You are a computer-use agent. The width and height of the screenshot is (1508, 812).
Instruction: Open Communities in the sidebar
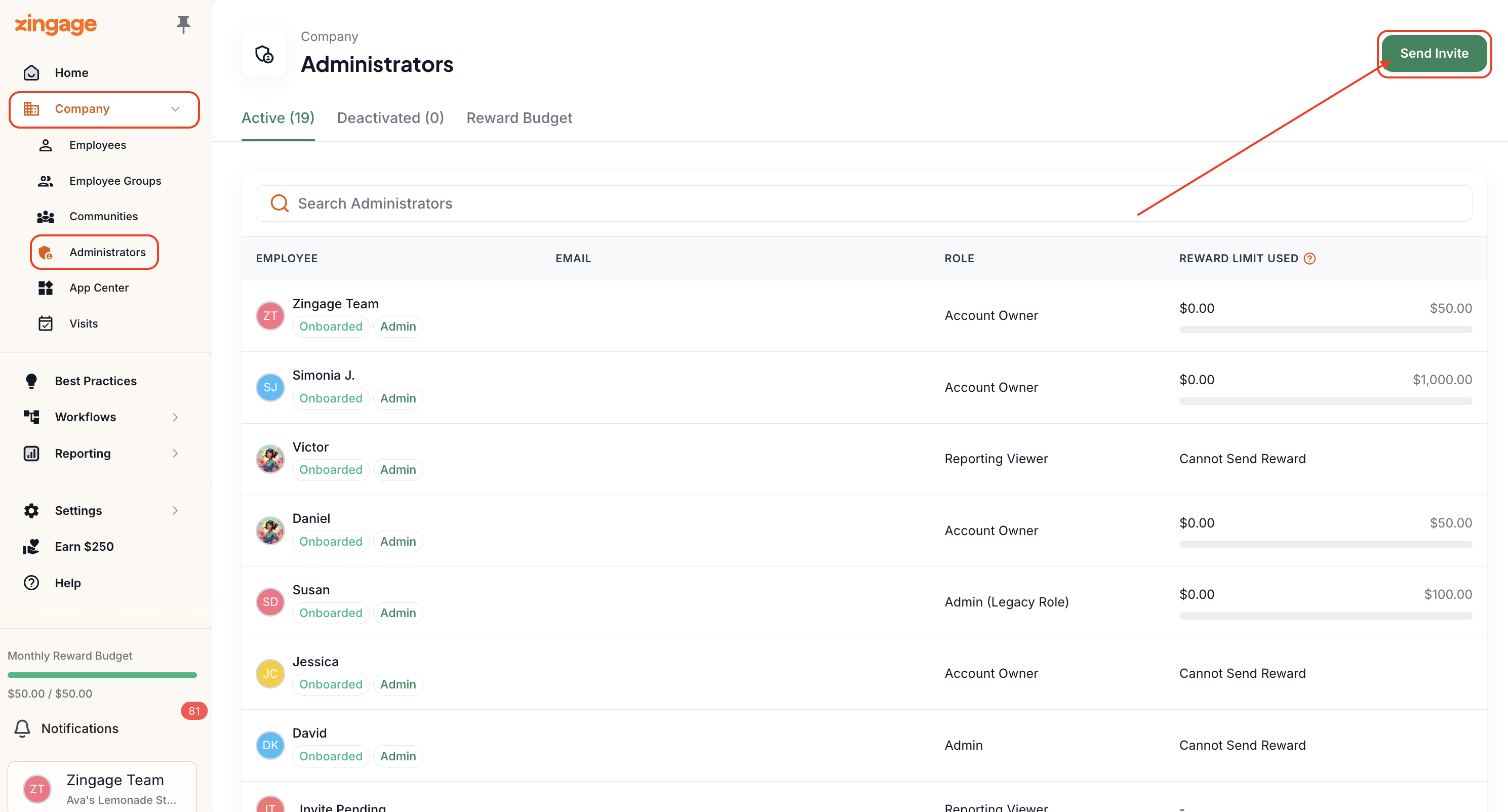pyautogui.click(x=104, y=217)
